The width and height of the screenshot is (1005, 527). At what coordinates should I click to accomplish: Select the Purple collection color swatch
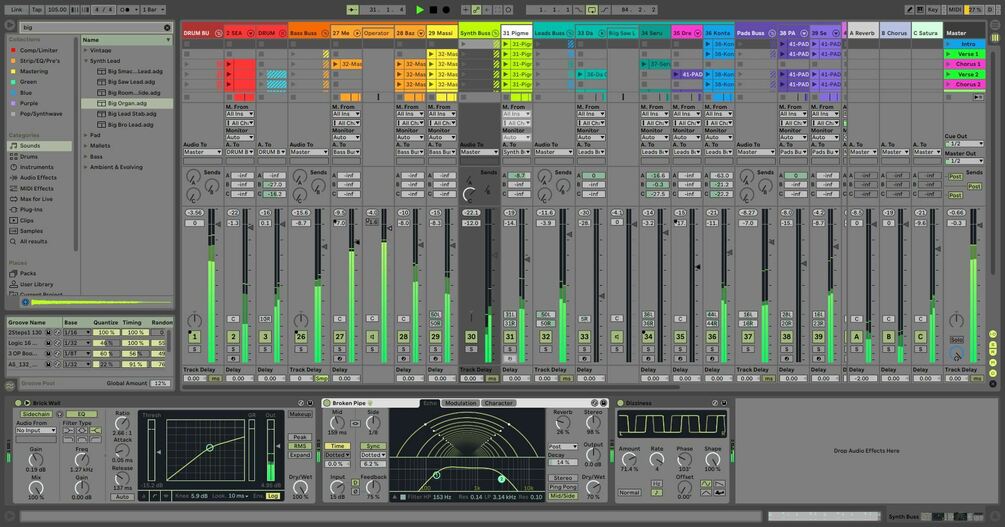point(13,103)
